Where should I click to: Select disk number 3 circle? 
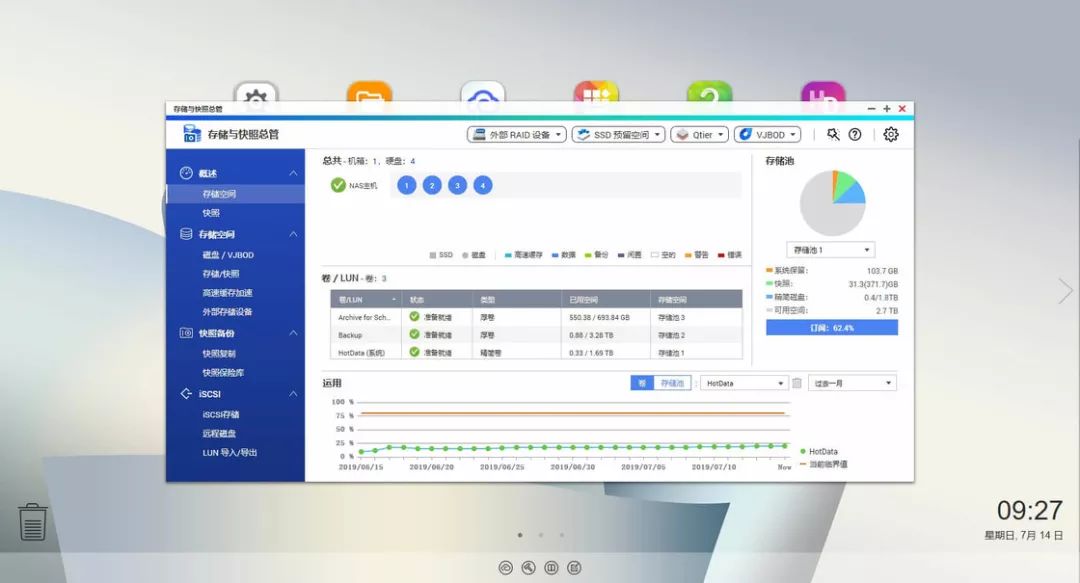457,185
